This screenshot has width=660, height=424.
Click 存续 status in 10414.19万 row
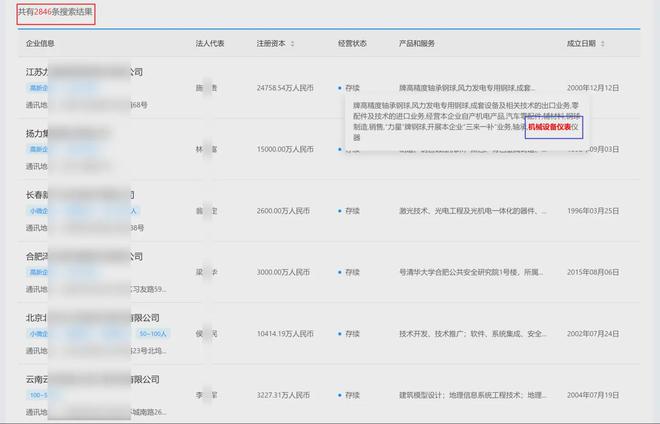coord(352,334)
